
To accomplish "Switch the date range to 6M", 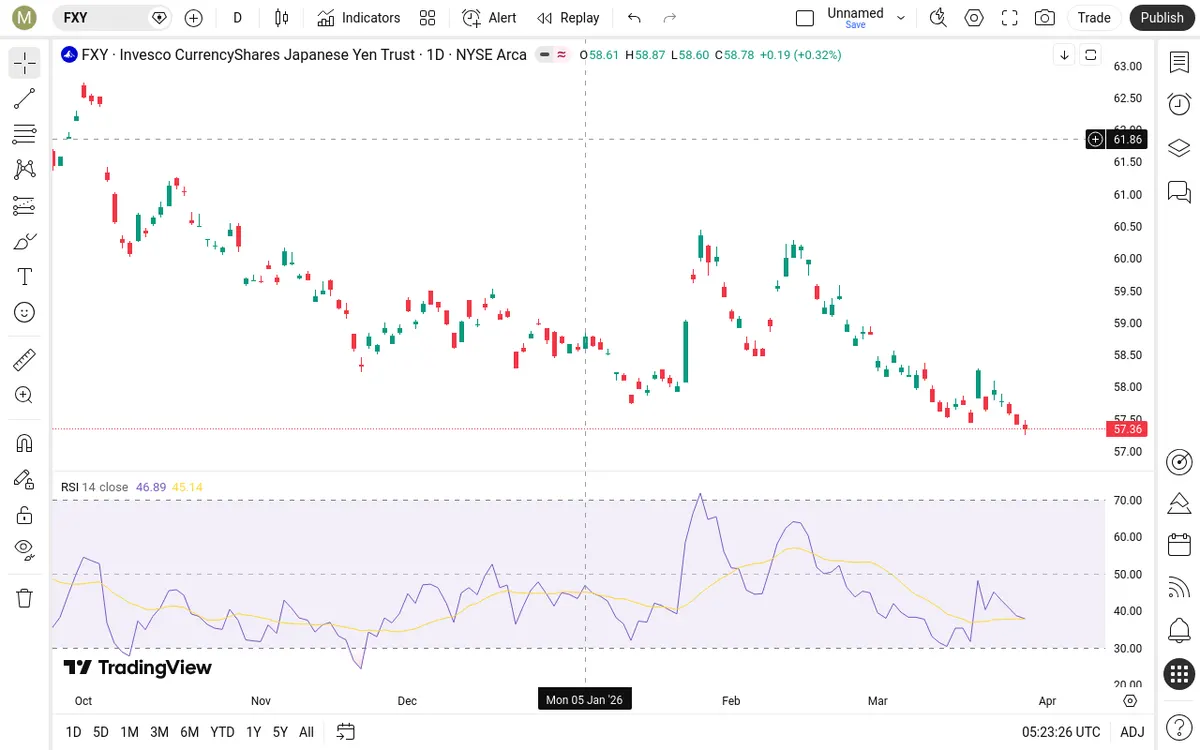I will [189, 732].
